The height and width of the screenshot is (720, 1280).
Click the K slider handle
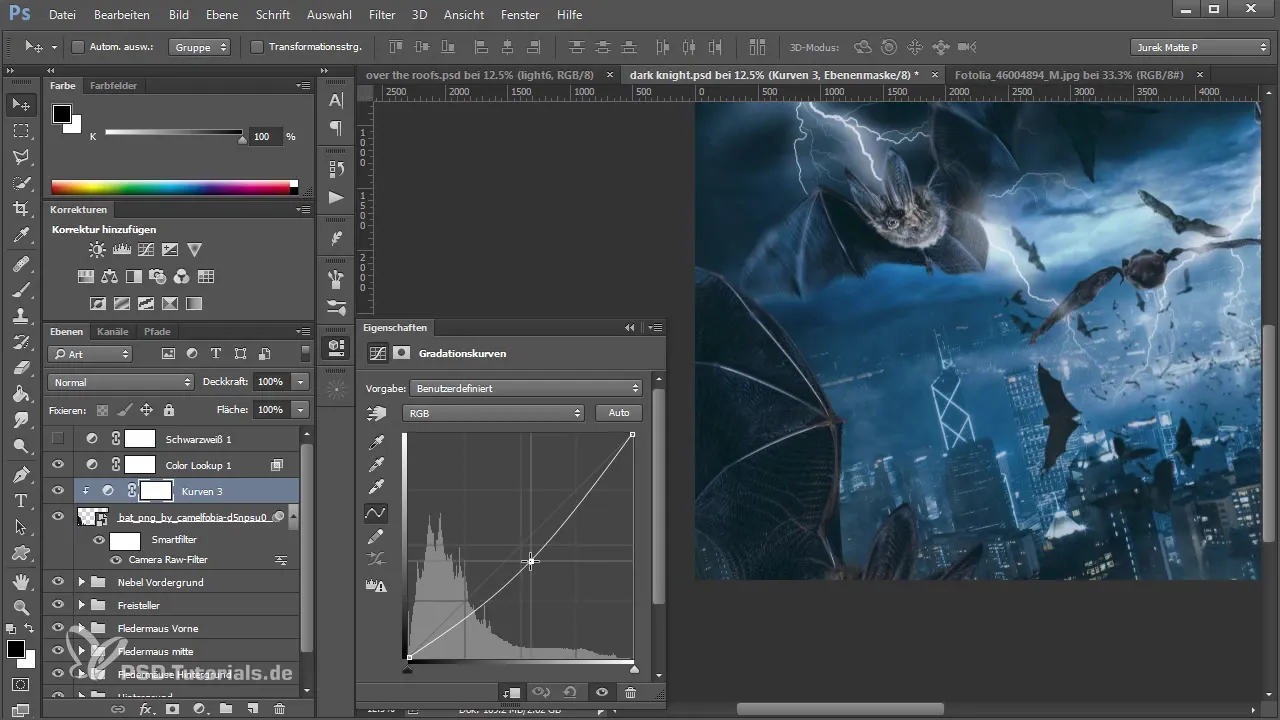click(241, 140)
